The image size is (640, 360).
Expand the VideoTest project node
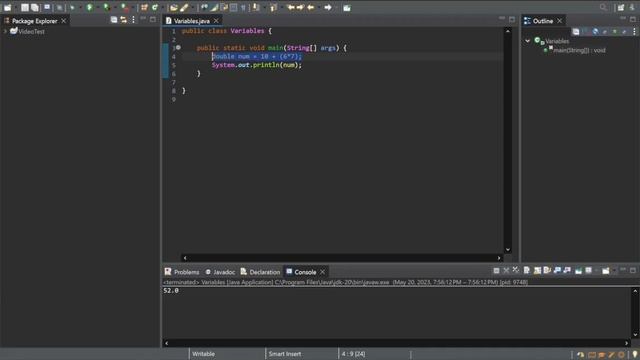(5, 31)
